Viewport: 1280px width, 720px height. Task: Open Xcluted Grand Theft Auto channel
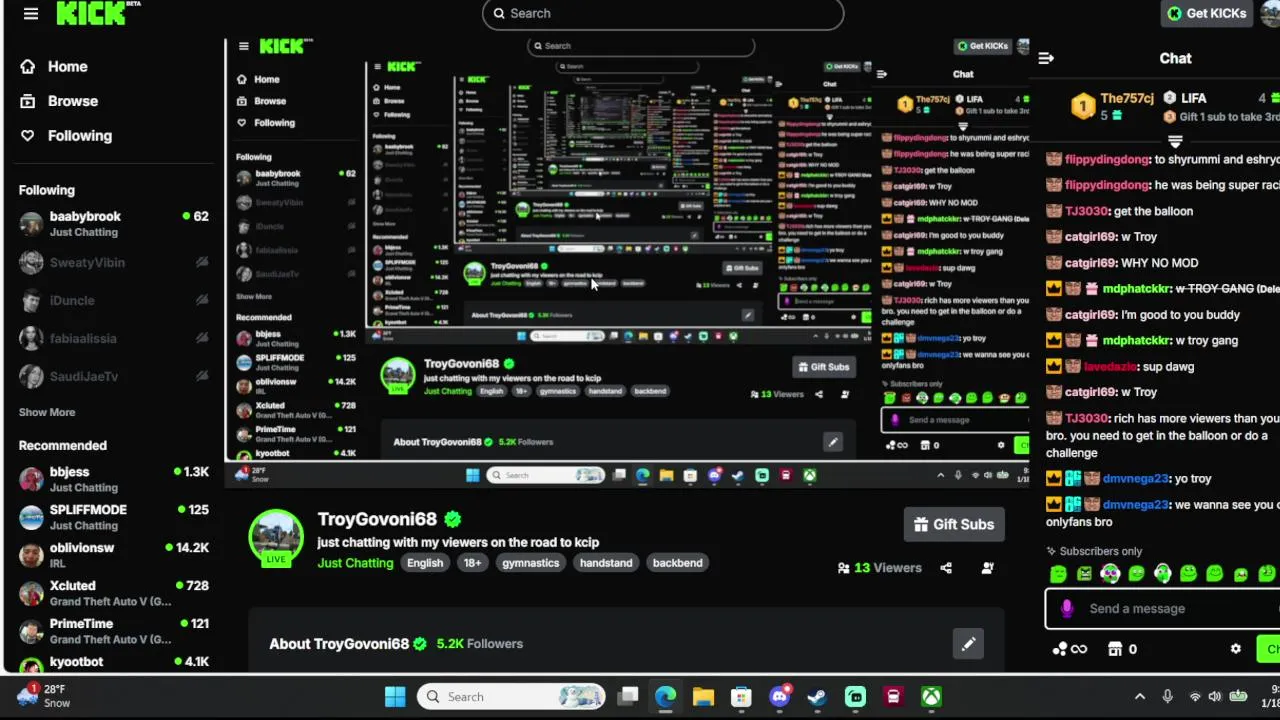(x=113, y=593)
